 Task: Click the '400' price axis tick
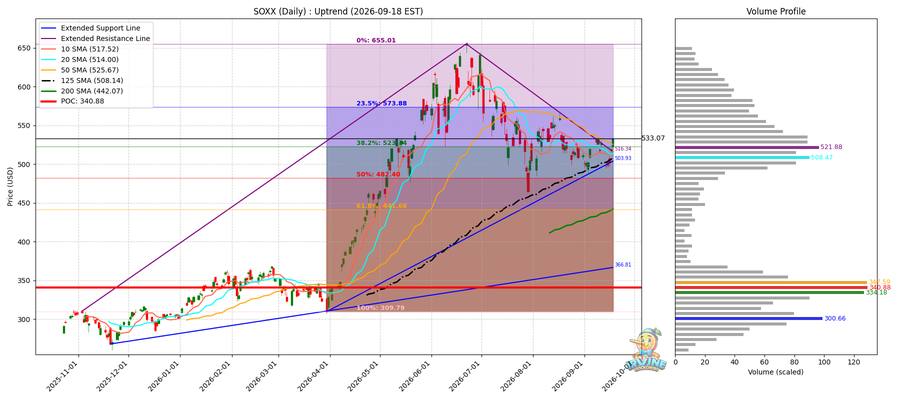(25, 242)
